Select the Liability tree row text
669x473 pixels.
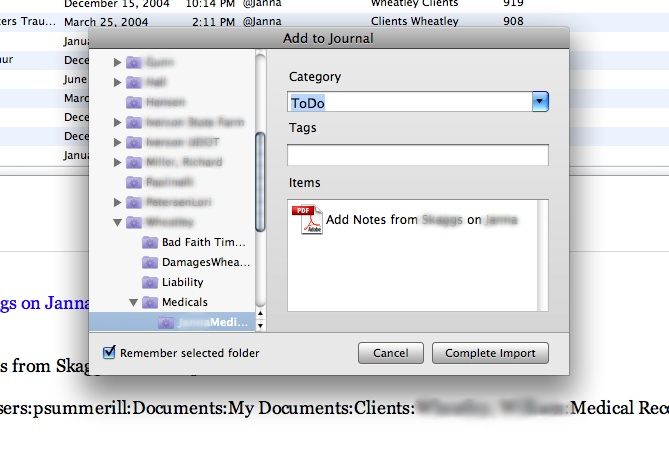coord(183,282)
